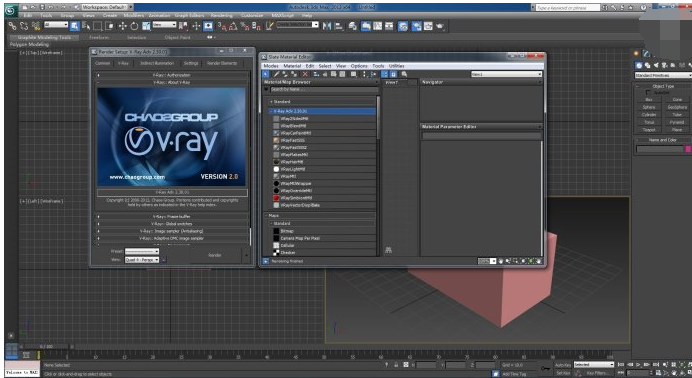Open the Mirror tool in main toolbar
Viewport: 692px width, 378px height.
[327, 26]
